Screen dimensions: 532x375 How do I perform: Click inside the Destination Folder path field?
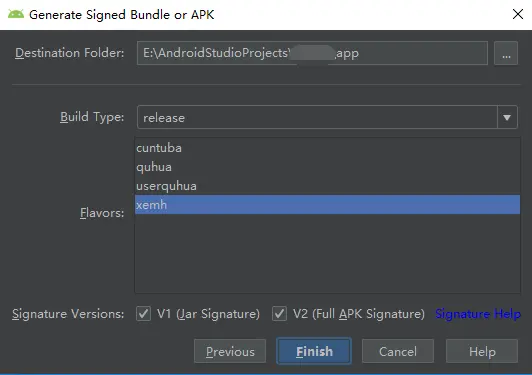click(x=312, y=53)
